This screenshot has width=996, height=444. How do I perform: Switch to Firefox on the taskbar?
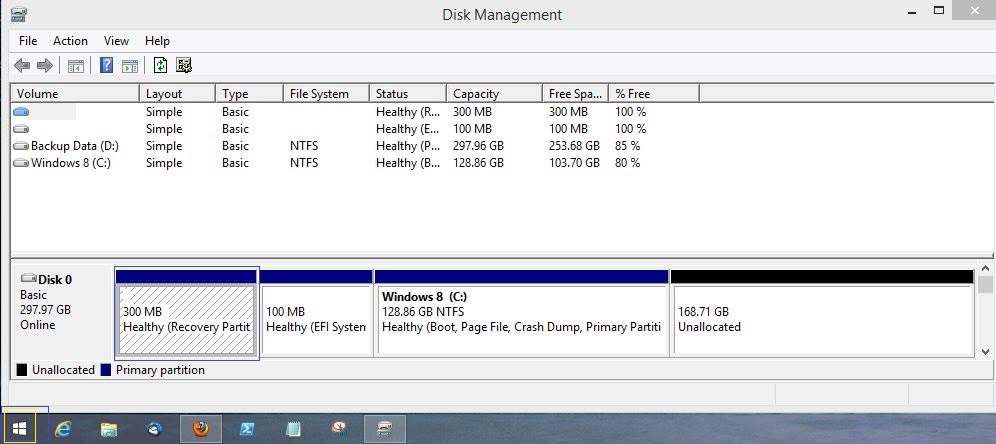(201, 429)
